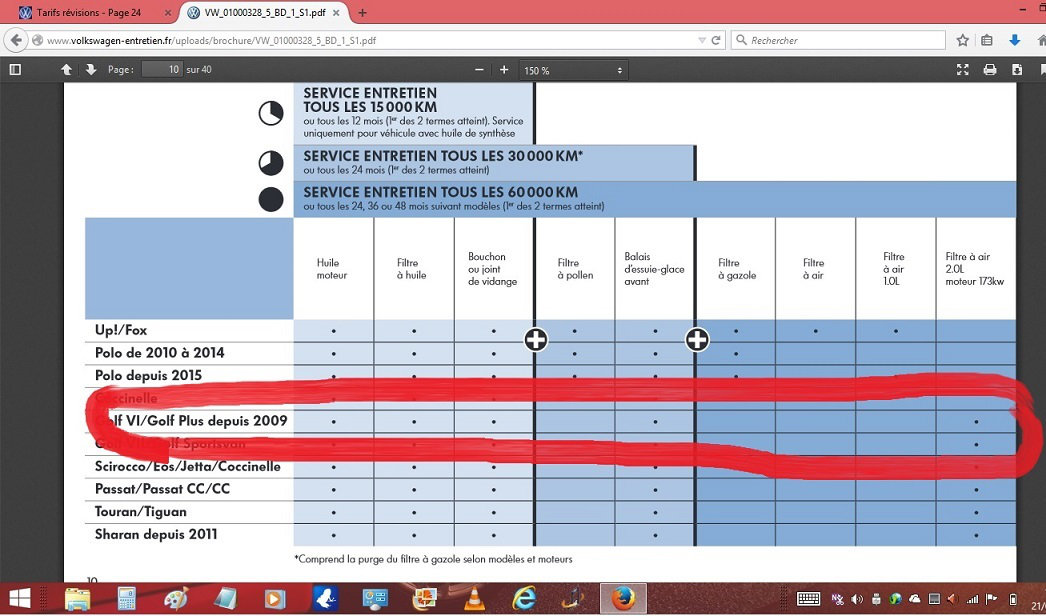Click 'Scirocco/Eos/Jetta/Coccinelle' row label
Screen dimensions: 1046x616
click(x=187, y=467)
